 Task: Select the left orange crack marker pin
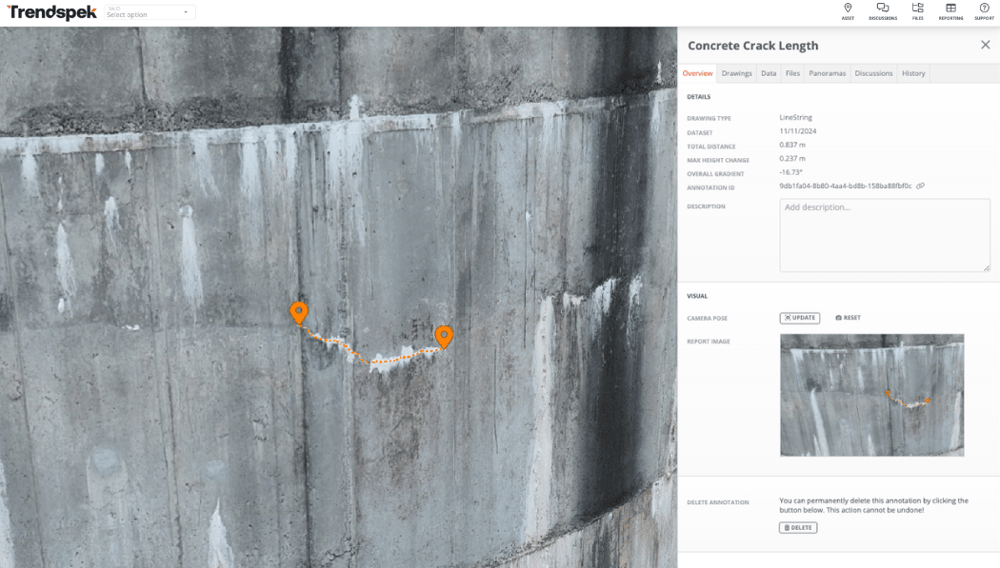(298, 313)
